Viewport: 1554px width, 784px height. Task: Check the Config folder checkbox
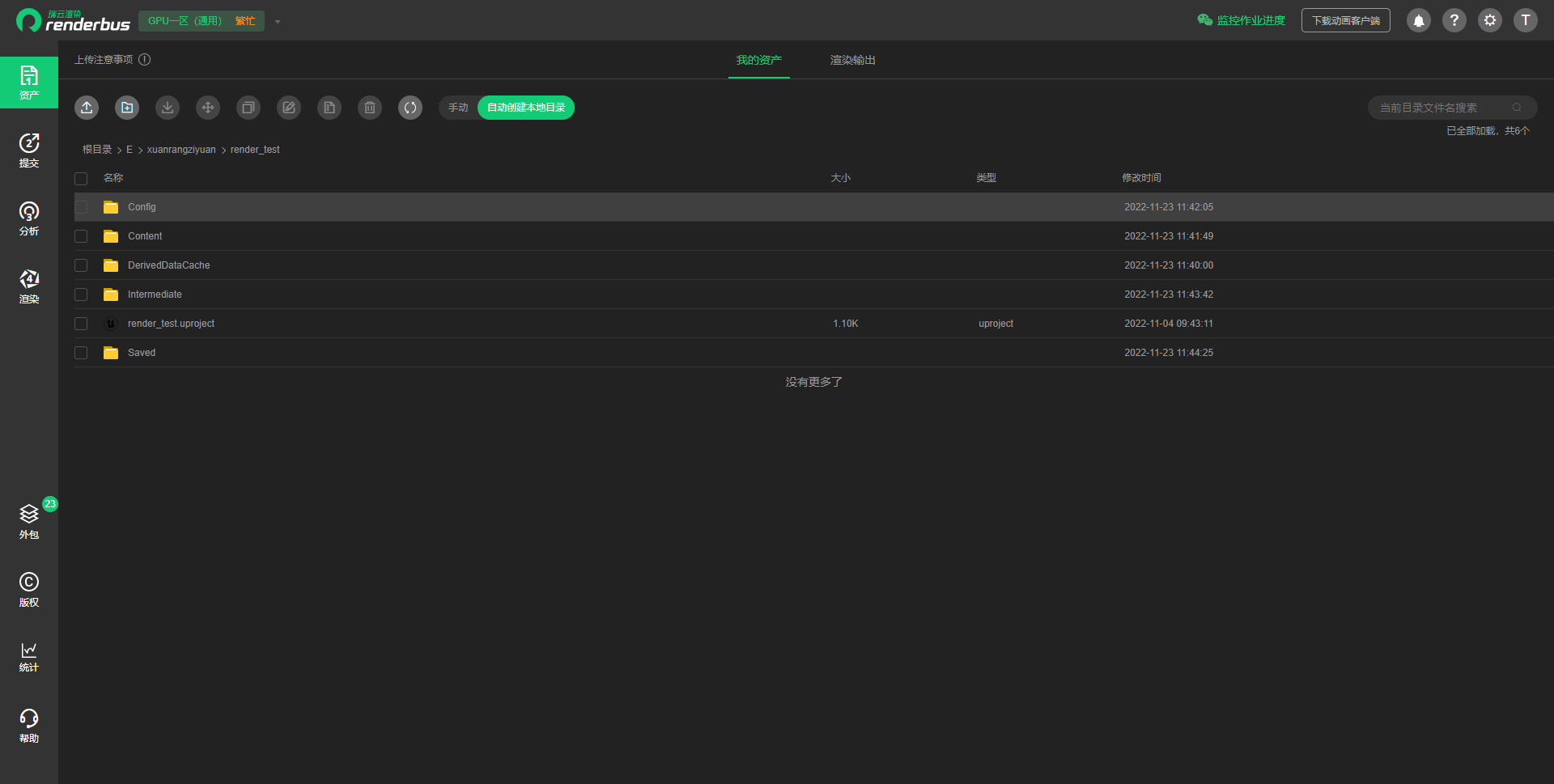[81, 207]
